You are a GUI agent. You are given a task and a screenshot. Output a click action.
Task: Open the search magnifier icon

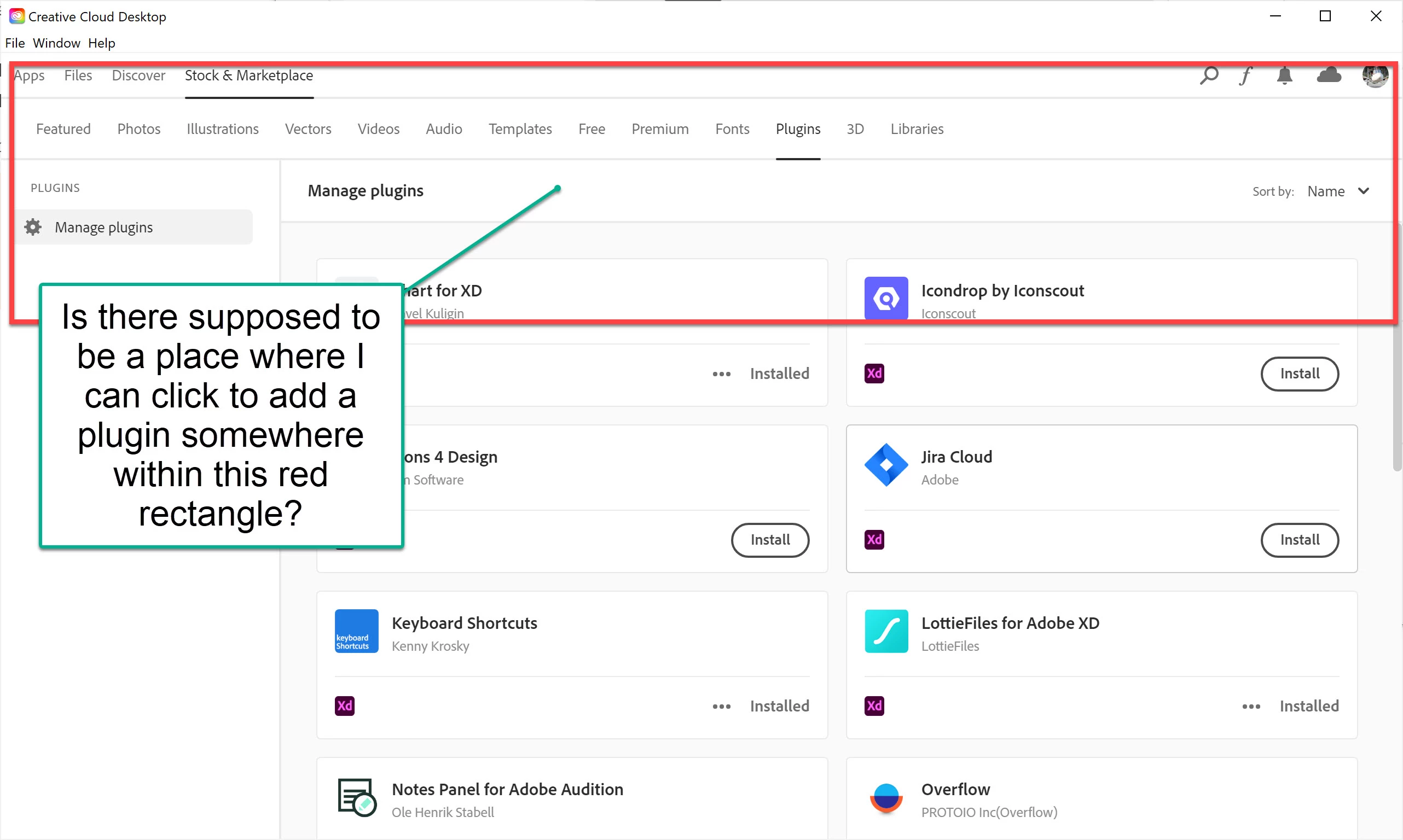click(x=1208, y=75)
